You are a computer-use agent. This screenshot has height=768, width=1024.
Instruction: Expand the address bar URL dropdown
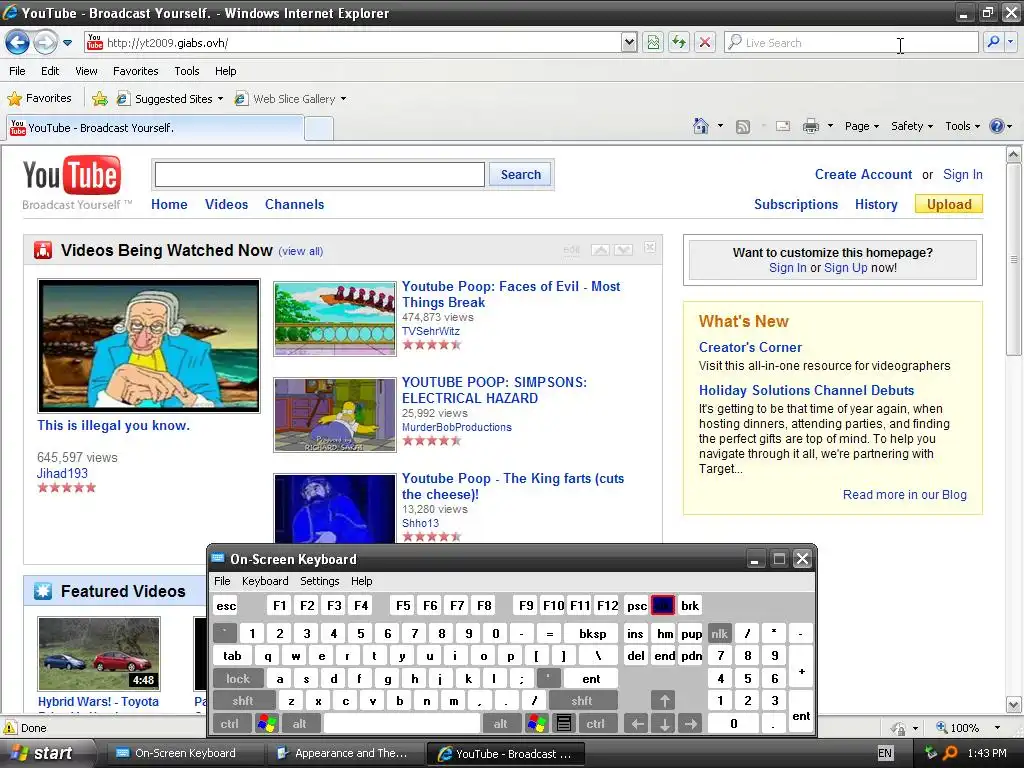point(629,42)
